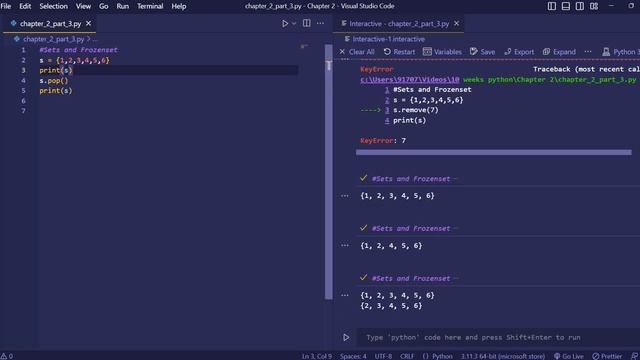Change indentation via Spaces: 4
Image resolution: width=640 pixels, height=360 pixels.
click(353, 356)
